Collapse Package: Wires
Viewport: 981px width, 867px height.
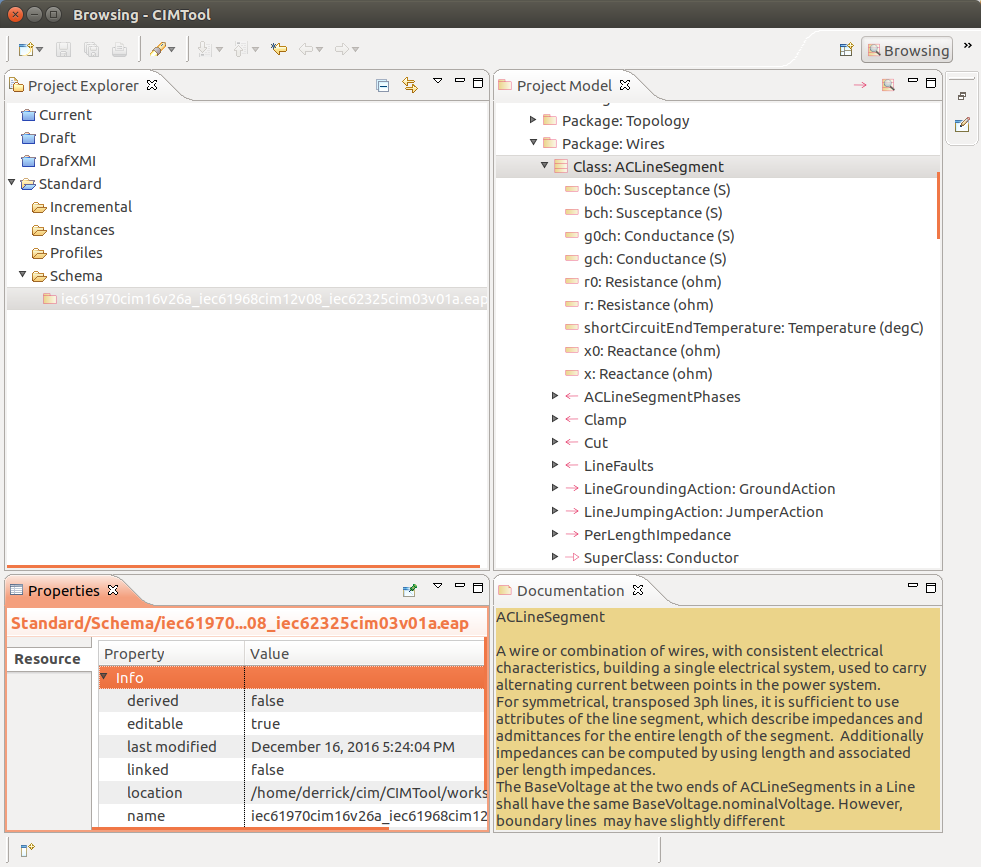click(533, 143)
